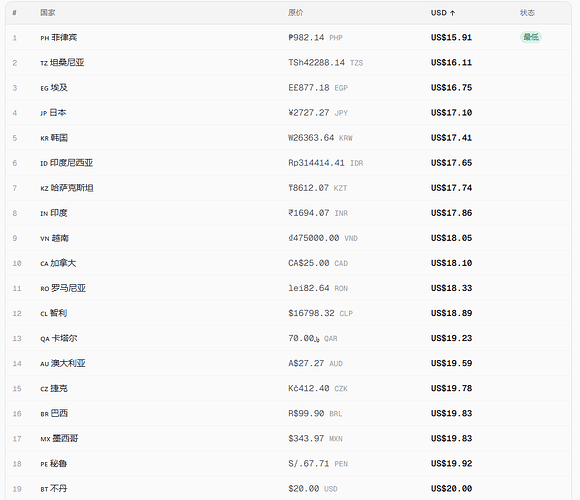Click the US$17.86 value
Image resolution: width=580 pixels, height=500 pixels.
click(x=451, y=213)
